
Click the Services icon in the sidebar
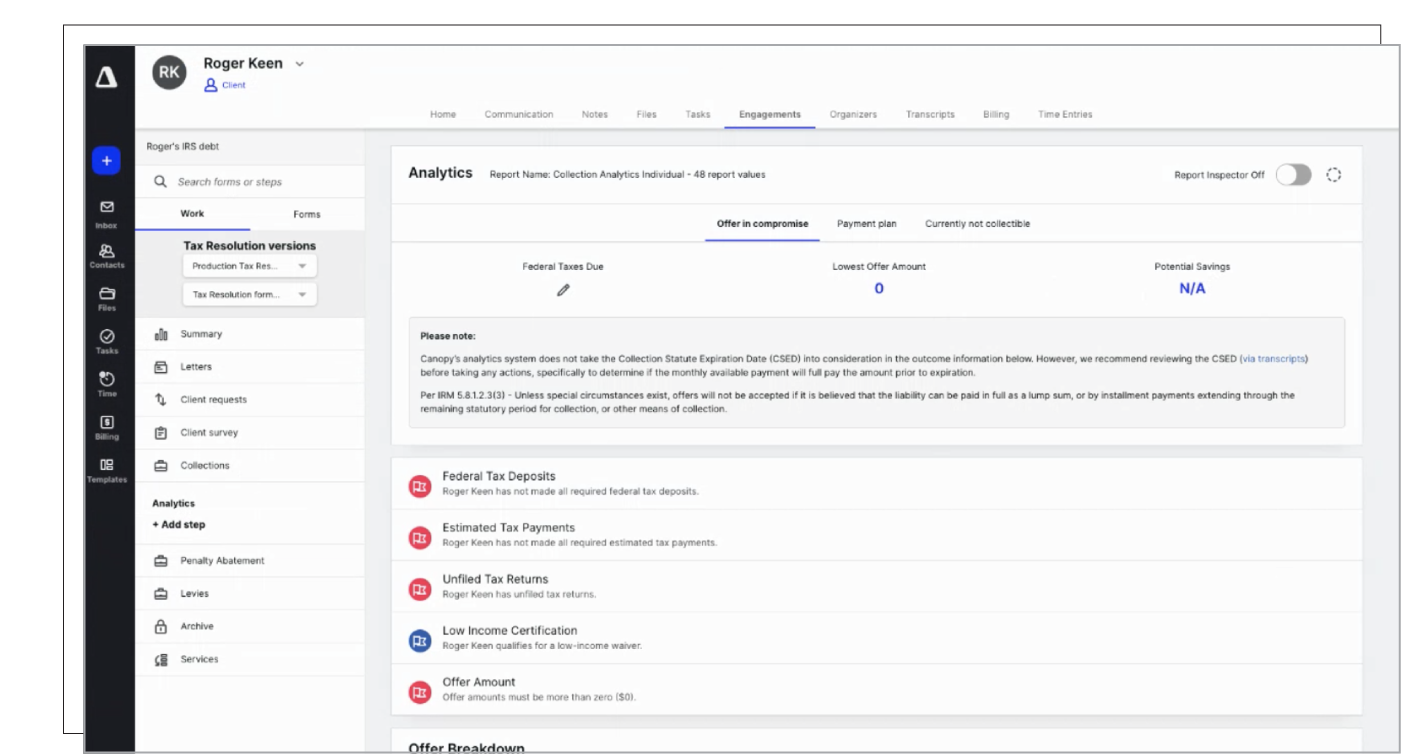(160, 659)
